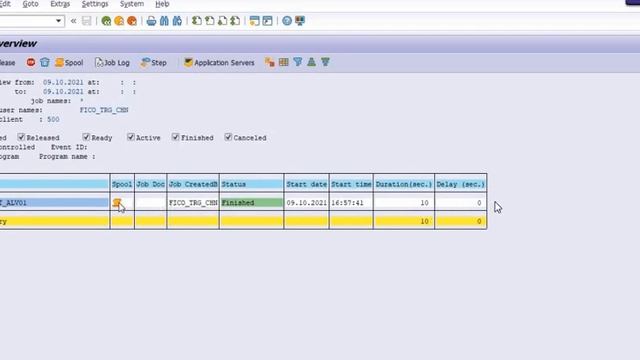Click the Sort Descending icon

tap(325, 62)
